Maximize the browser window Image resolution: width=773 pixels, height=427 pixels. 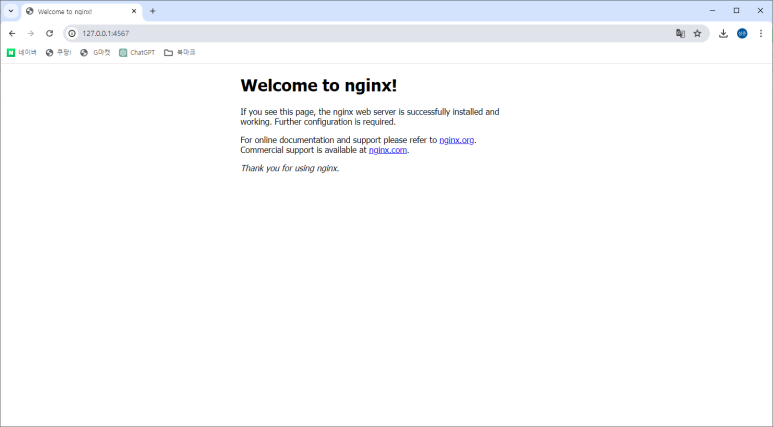(737, 10)
